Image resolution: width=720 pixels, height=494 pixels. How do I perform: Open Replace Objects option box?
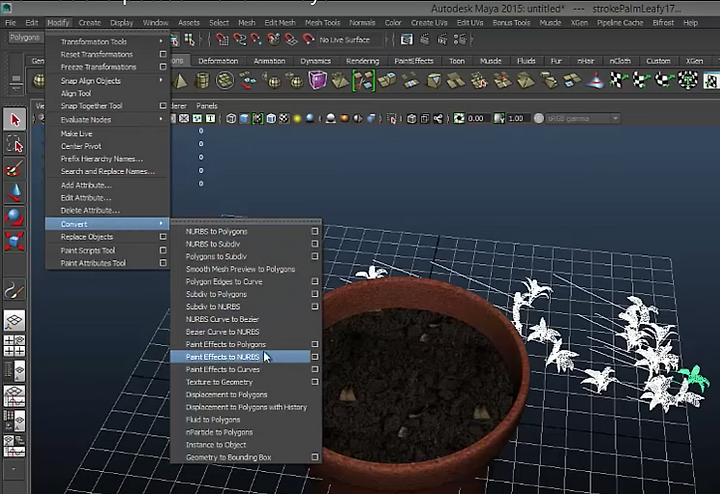(163, 237)
